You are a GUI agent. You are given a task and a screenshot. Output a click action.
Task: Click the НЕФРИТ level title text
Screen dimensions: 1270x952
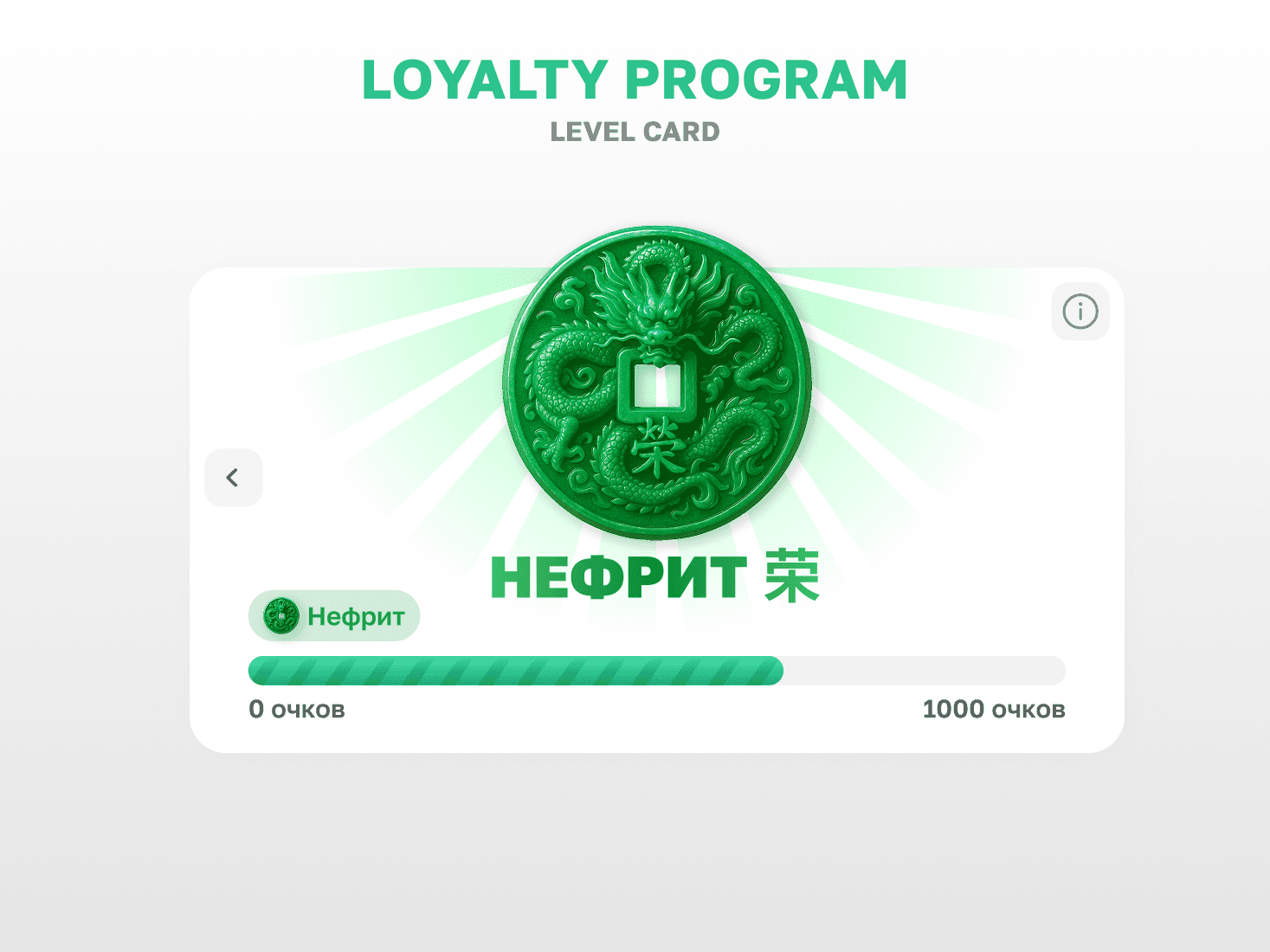618,578
